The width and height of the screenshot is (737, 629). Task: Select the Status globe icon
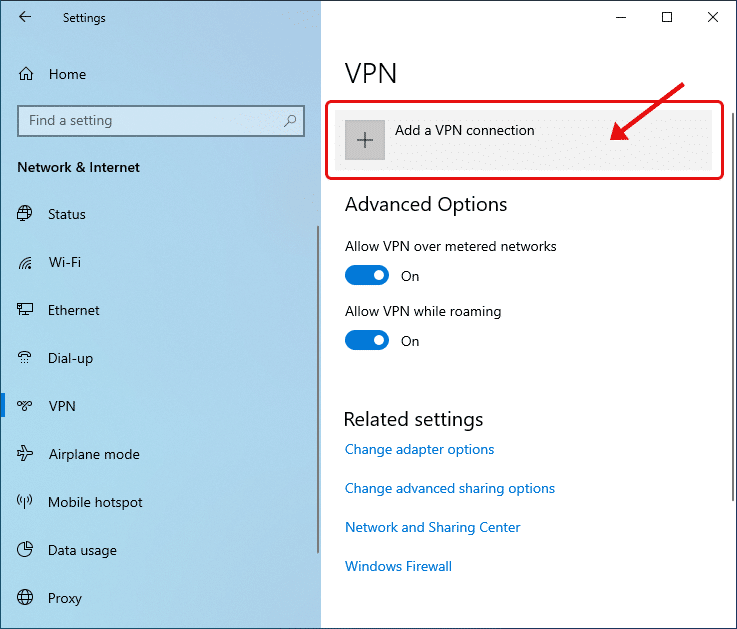tap(26, 214)
